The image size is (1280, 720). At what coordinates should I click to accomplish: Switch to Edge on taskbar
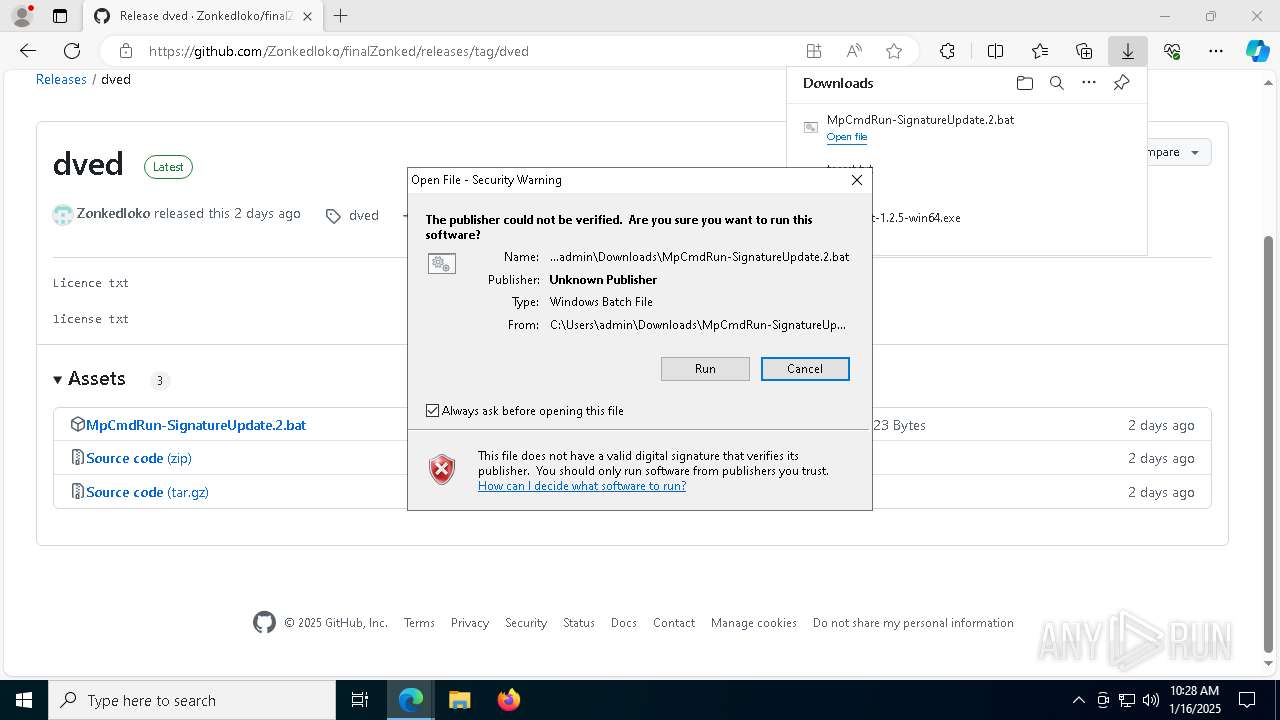click(x=411, y=700)
